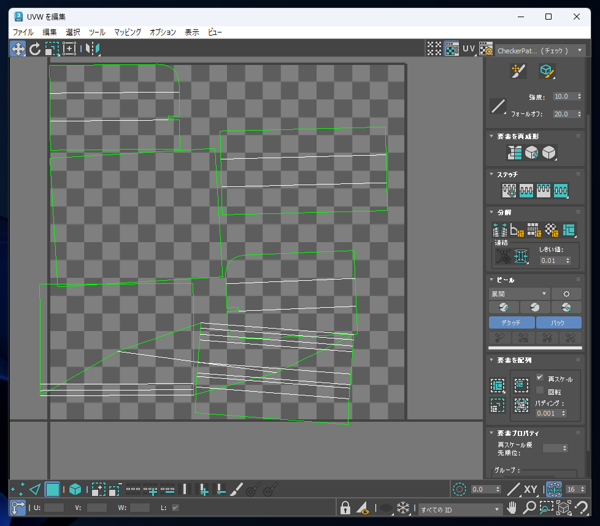
Task: Click Reset Peel icon
Action: [566, 307]
